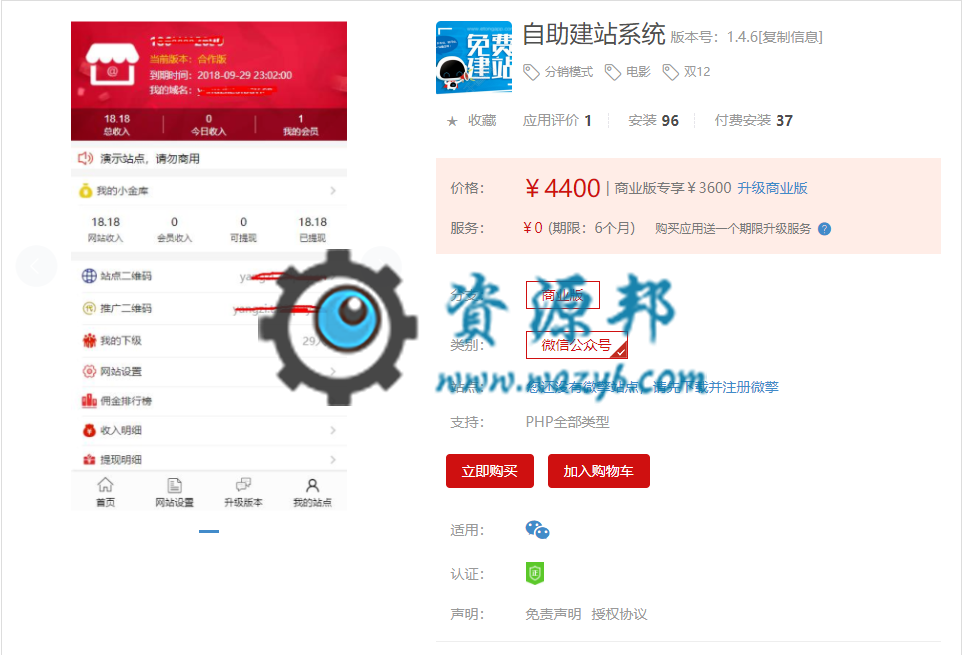Open the 授权协议 link
Screen dimensions: 962x655
click(619, 614)
